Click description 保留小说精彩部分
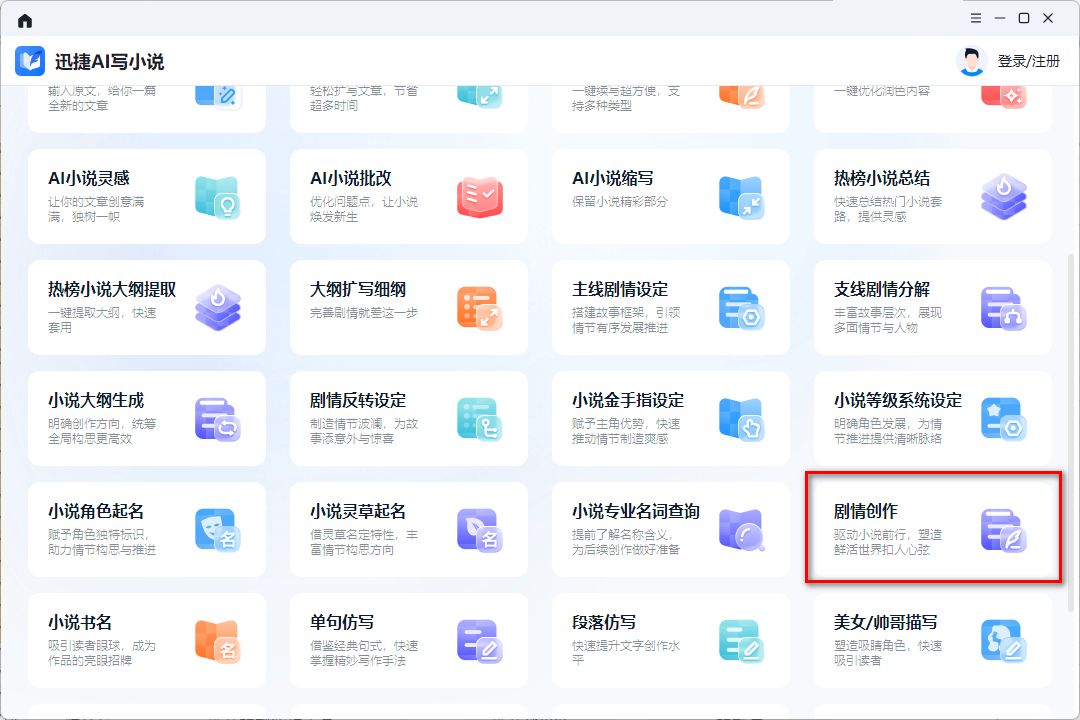 pyautogui.click(x=619, y=202)
